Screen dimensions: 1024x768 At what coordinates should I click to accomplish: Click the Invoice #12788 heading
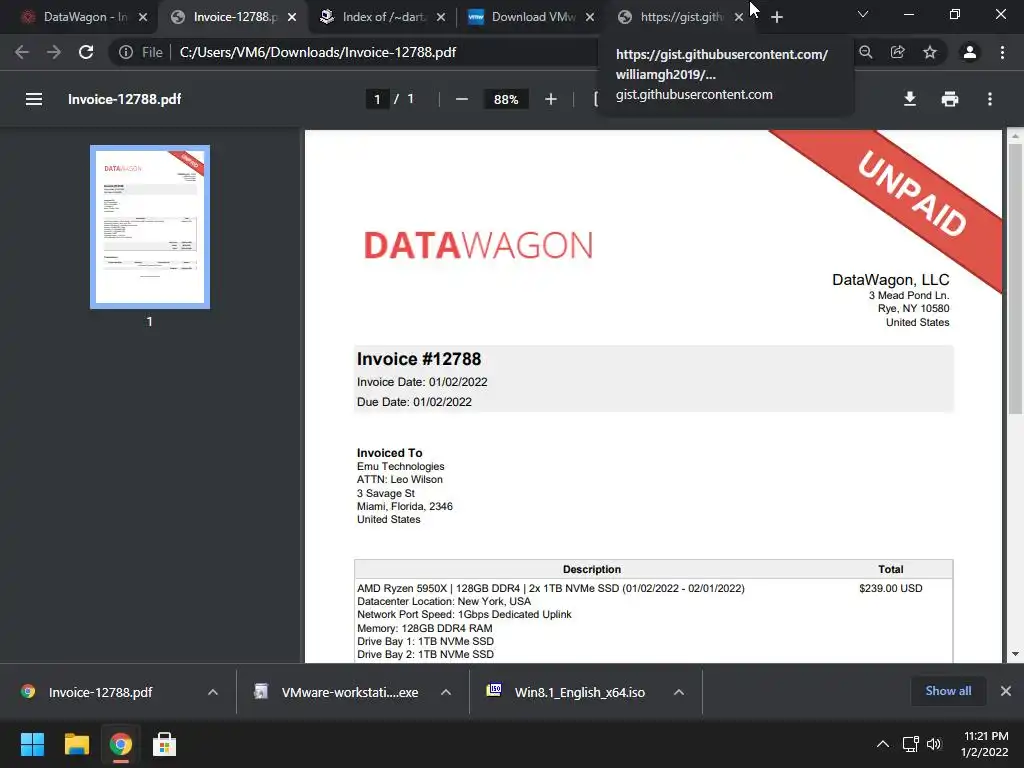coord(419,359)
